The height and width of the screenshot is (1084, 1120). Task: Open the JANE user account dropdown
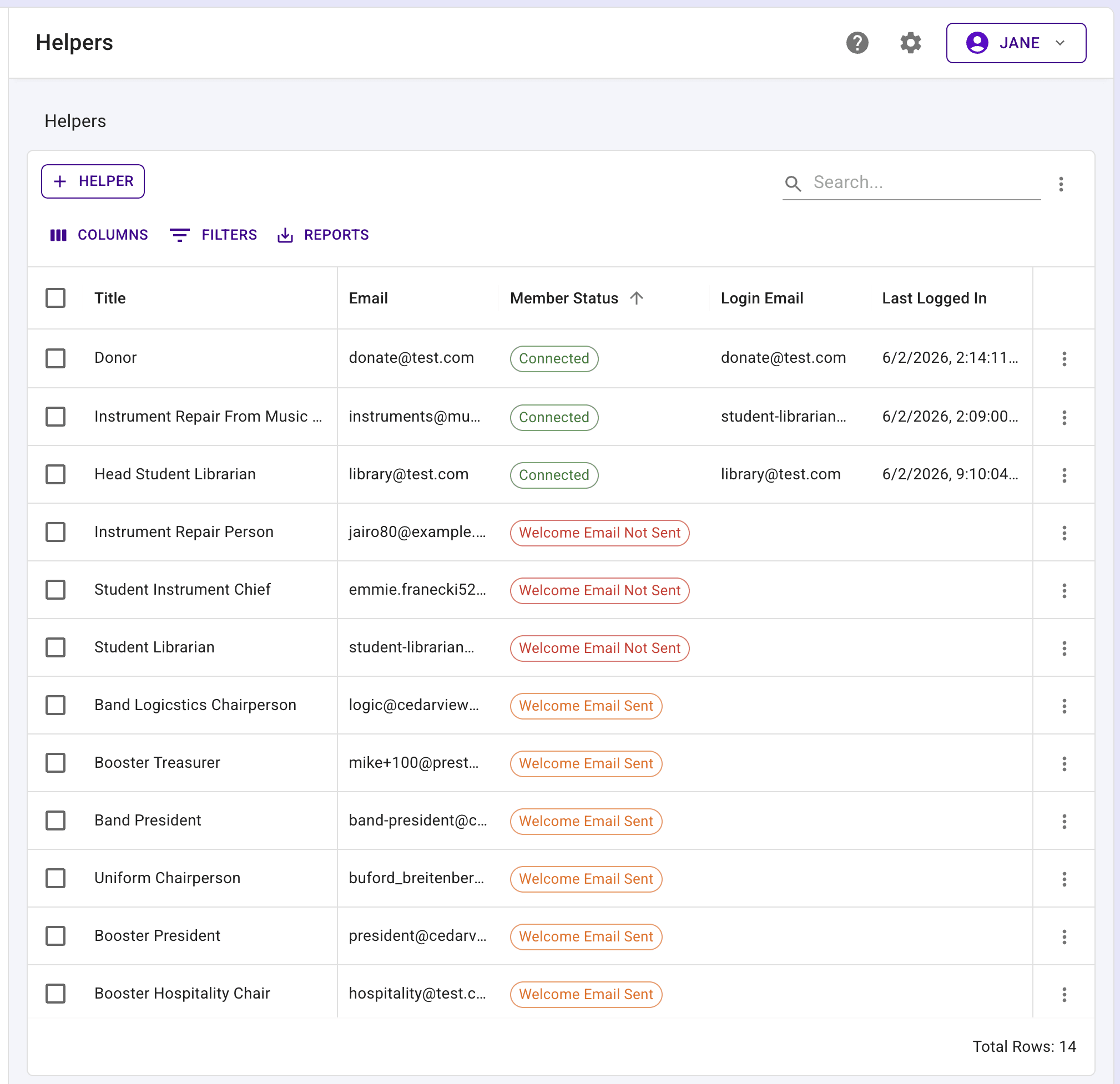pyautogui.click(x=1016, y=43)
